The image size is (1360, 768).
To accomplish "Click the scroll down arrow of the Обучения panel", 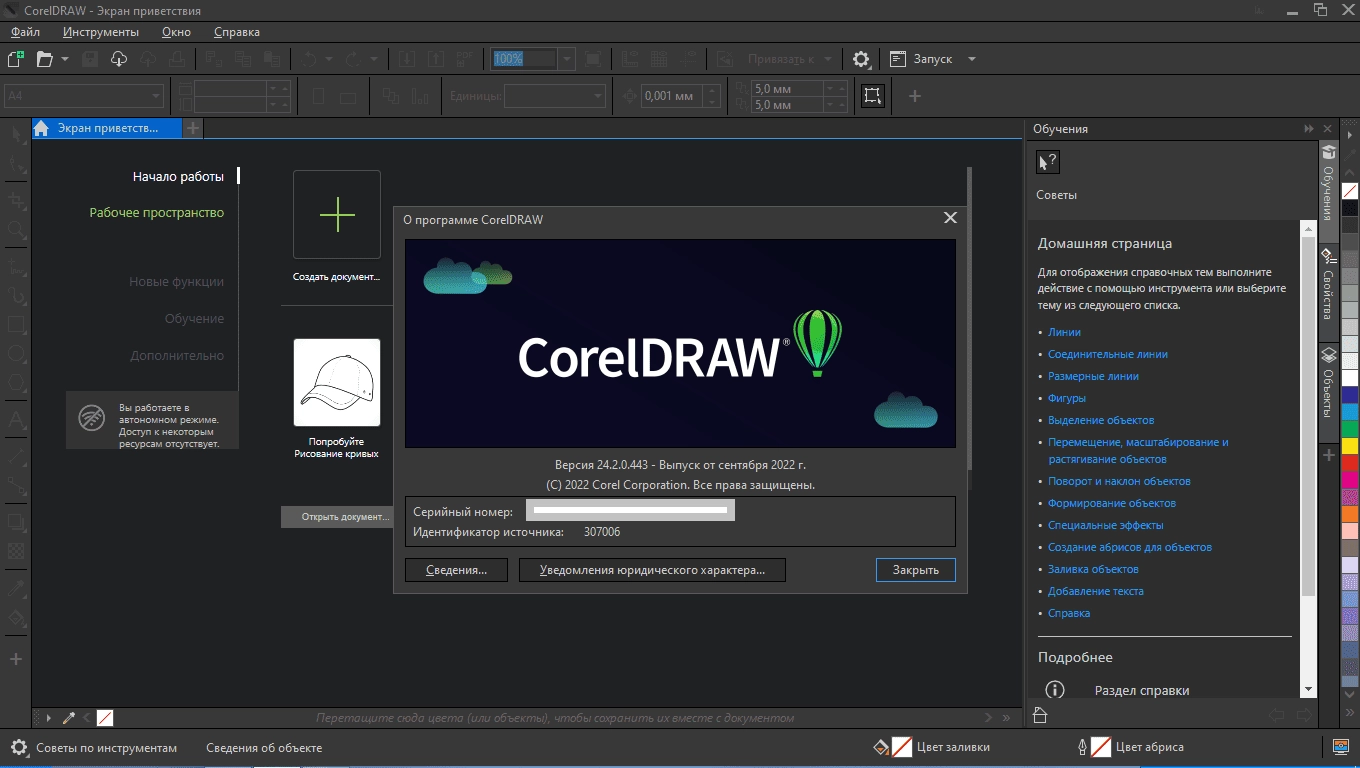I will tap(1308, 689).
